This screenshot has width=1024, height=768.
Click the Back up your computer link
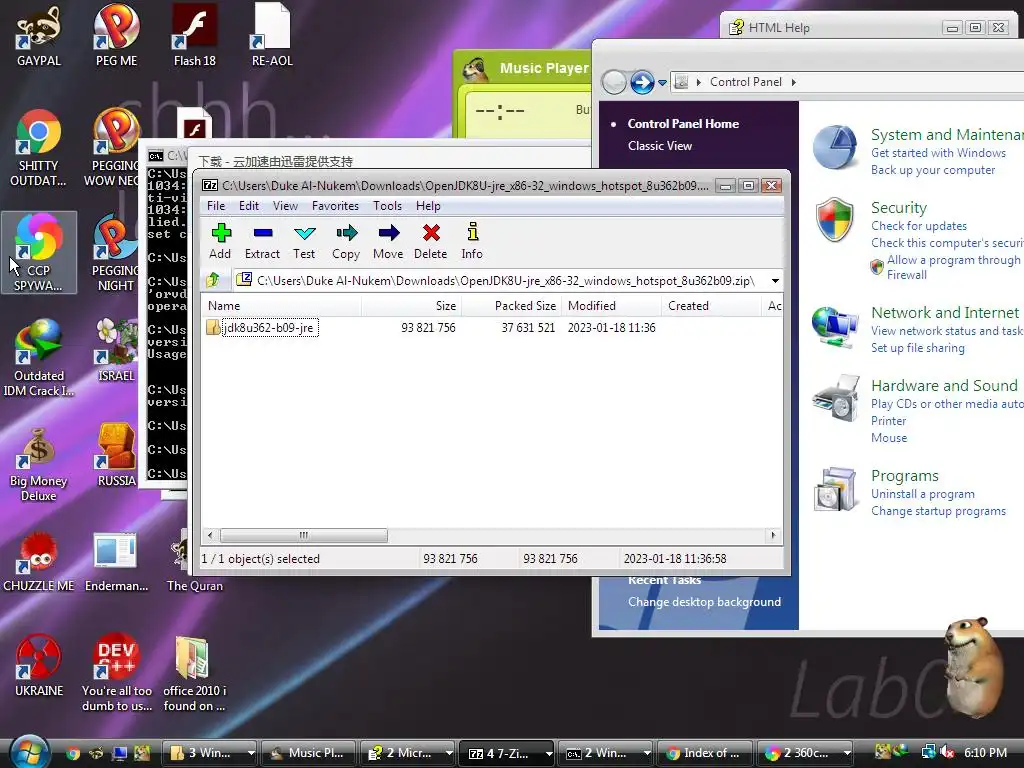coord(933,170)
